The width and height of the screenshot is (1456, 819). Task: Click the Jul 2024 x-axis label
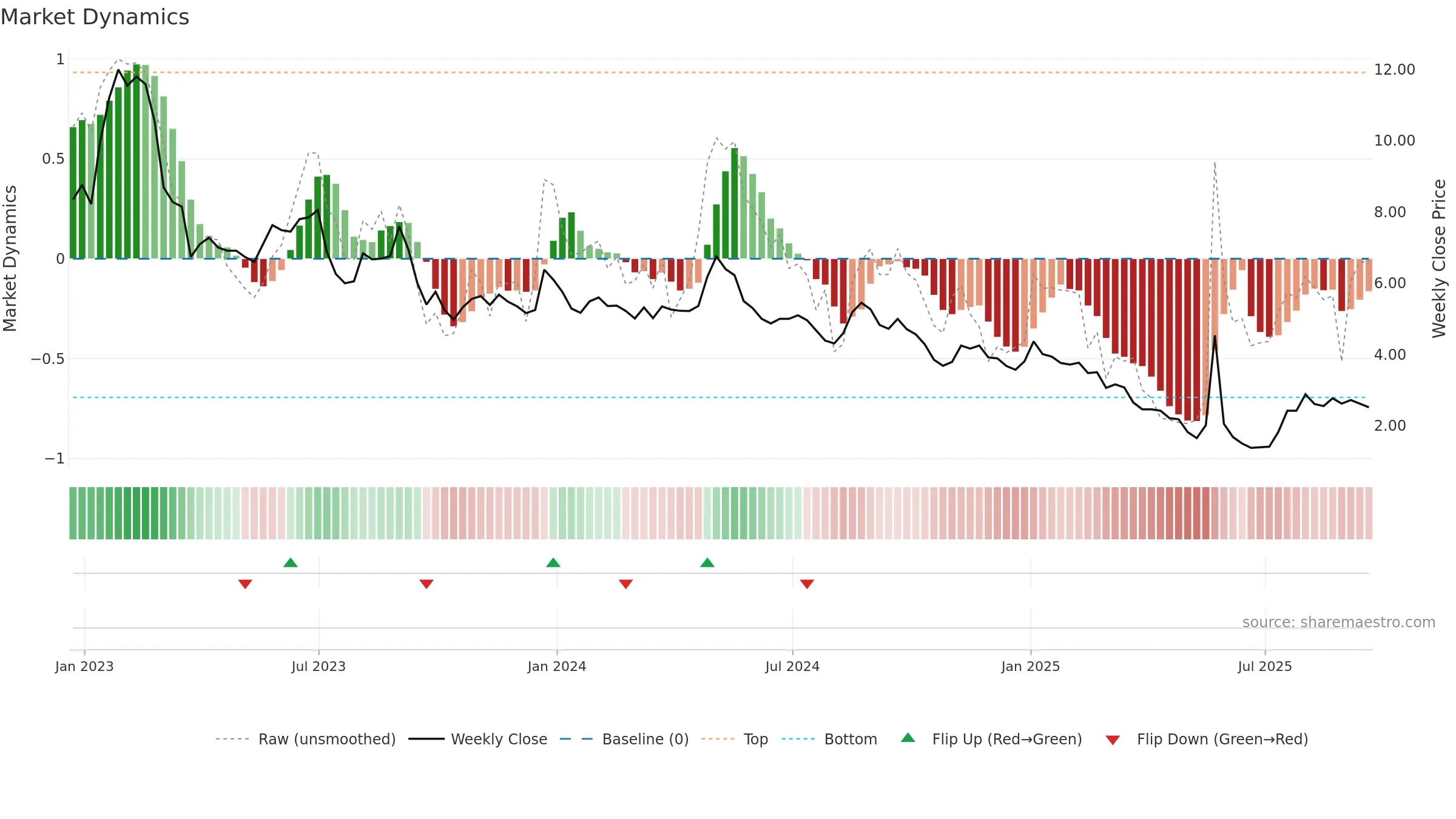(792, 666)
